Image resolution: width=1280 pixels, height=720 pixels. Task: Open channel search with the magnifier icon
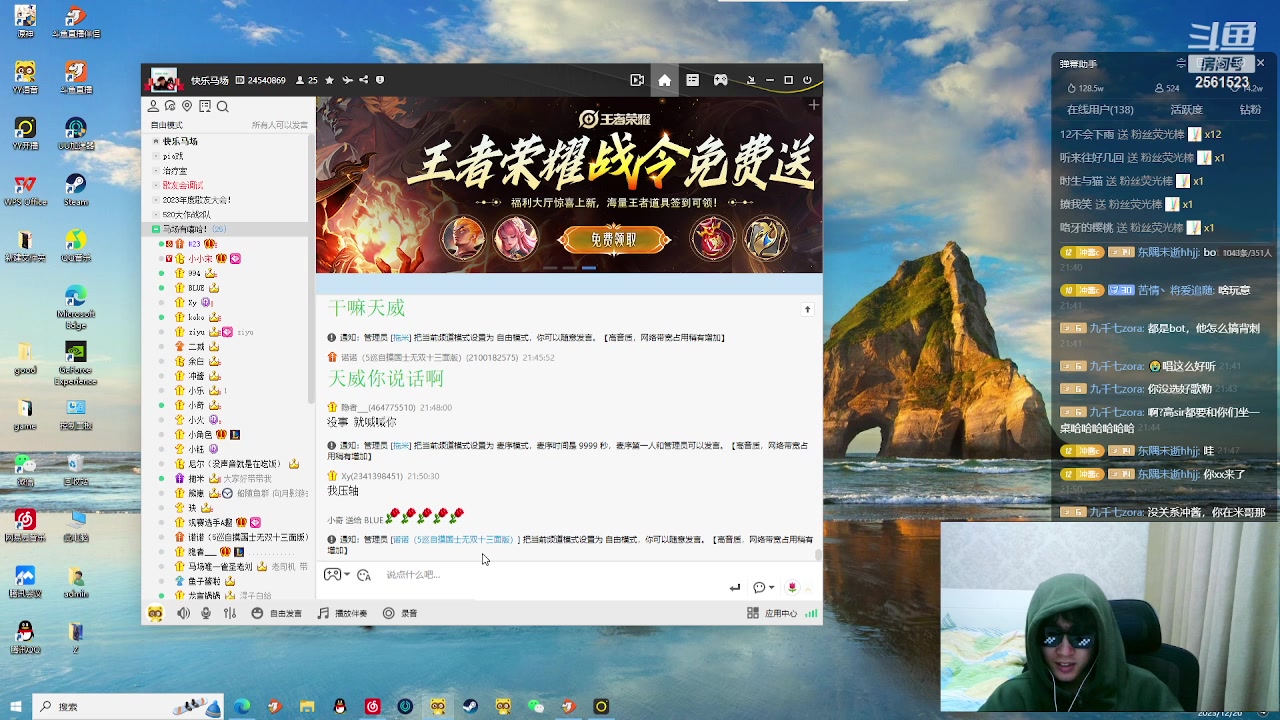[x=222, y=106]
